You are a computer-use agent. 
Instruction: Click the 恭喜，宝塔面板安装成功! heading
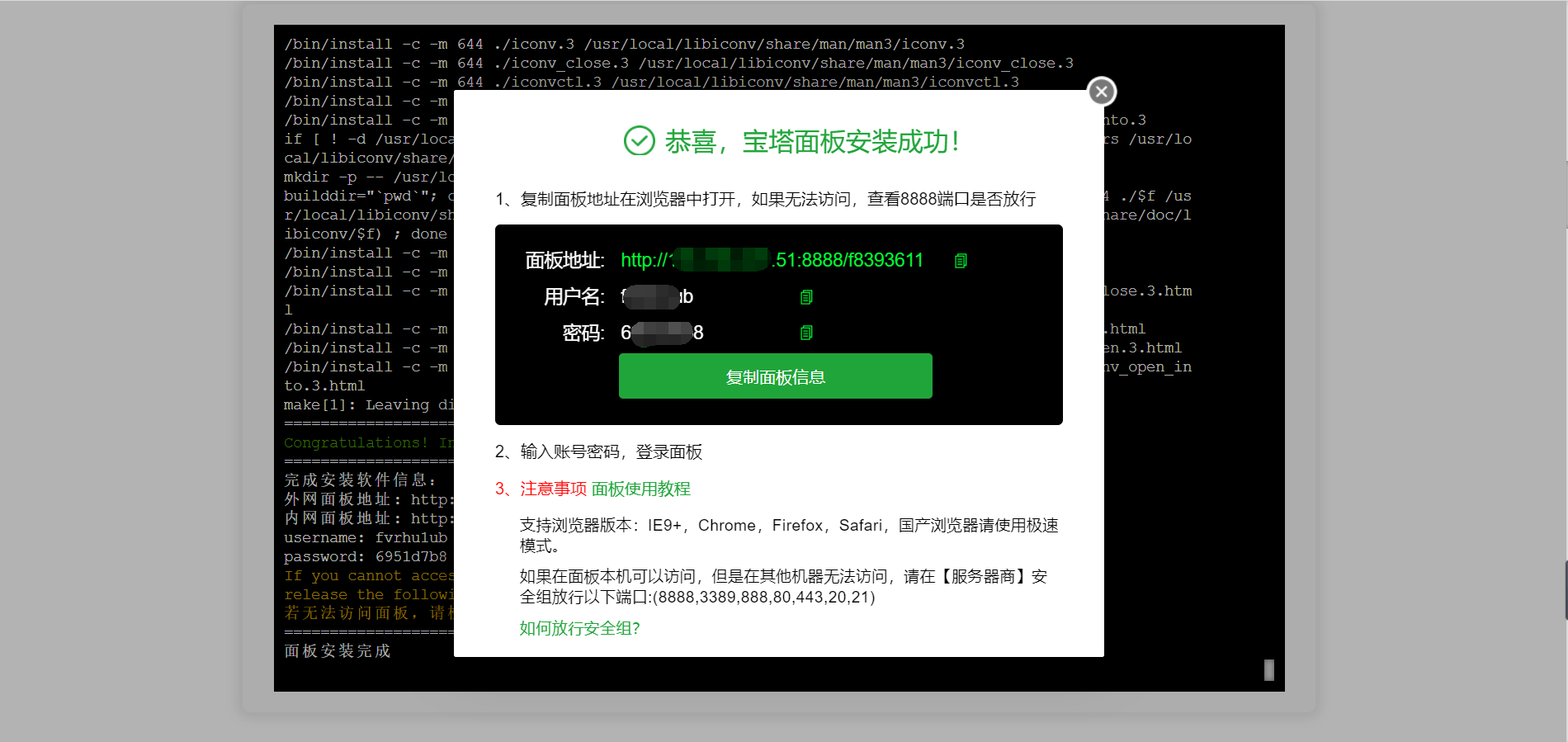pyautogui.click(x=812, y=141)
